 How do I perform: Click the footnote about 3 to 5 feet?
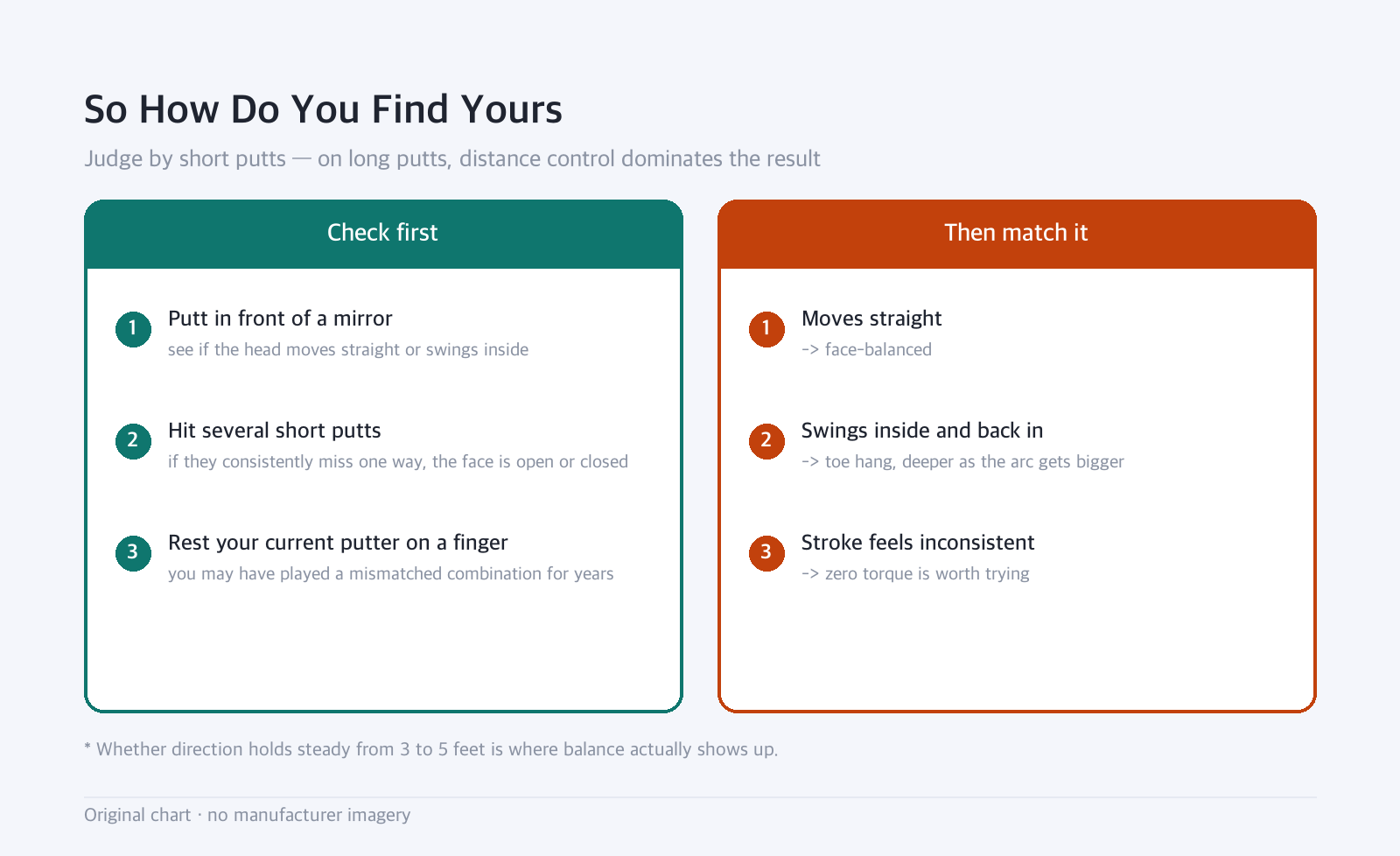point(430,749)
